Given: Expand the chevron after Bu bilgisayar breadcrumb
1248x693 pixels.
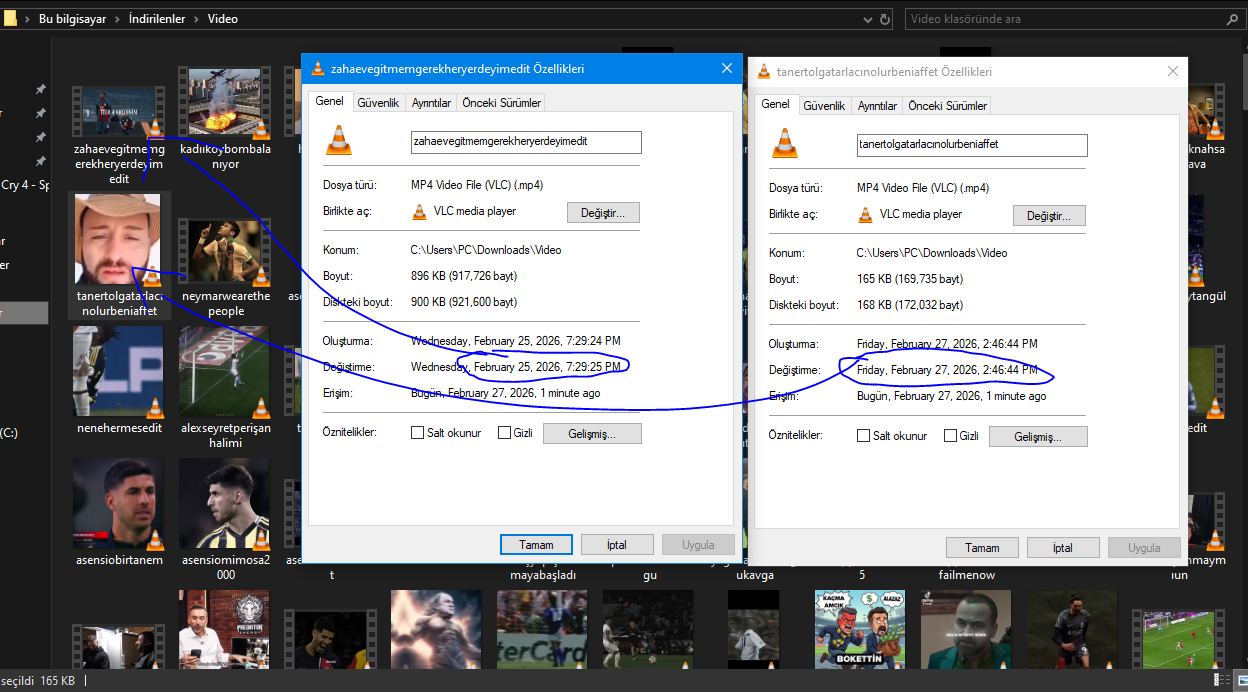Looking at the screenshot, I should pos(117,19).
